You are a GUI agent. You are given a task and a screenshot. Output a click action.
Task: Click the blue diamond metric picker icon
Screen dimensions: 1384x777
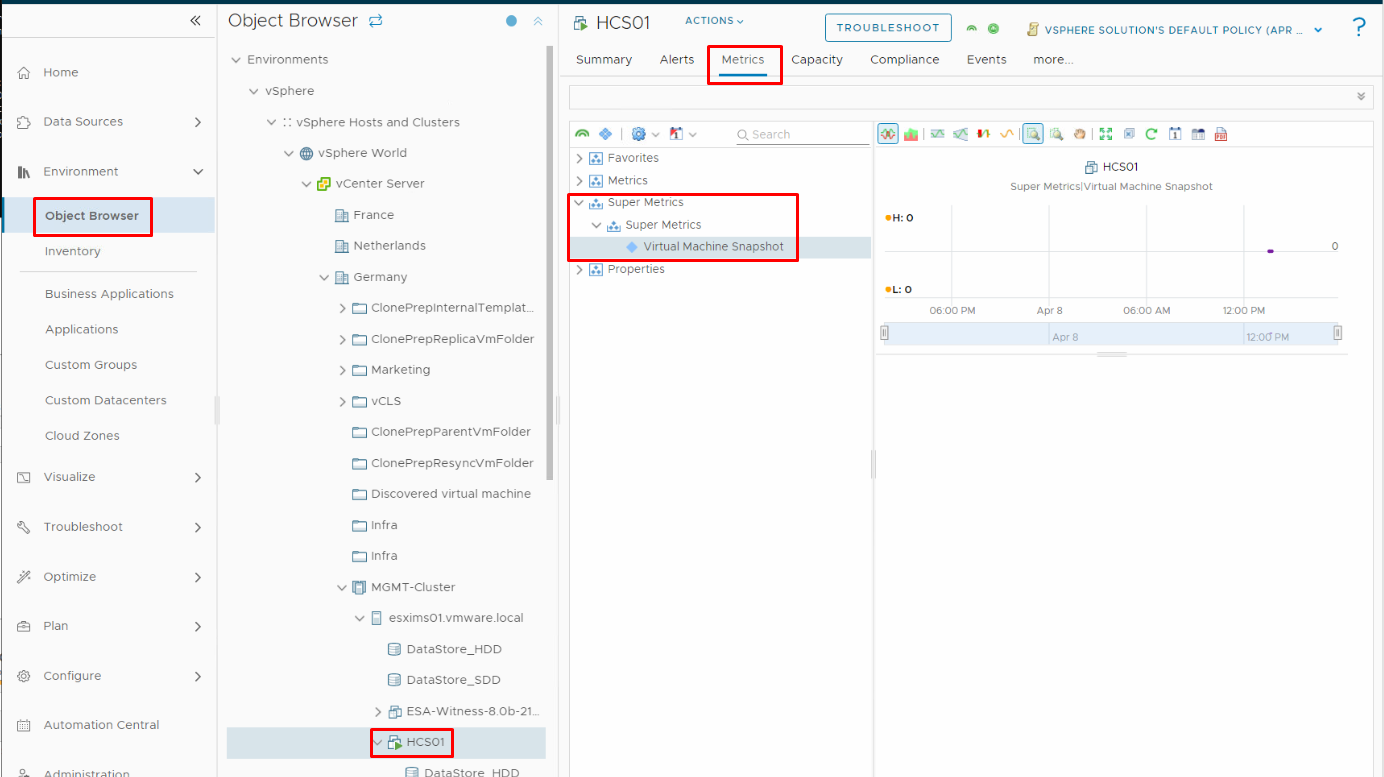605,134
